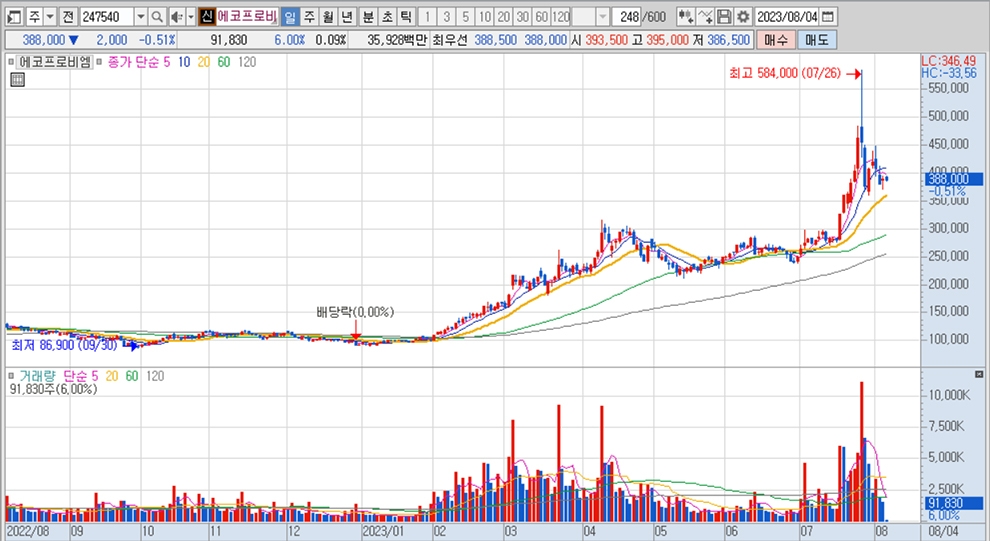990x541 pixels.
Task: Select the 1 interval button
Action: pyautogui.click(x=427, y=16)
